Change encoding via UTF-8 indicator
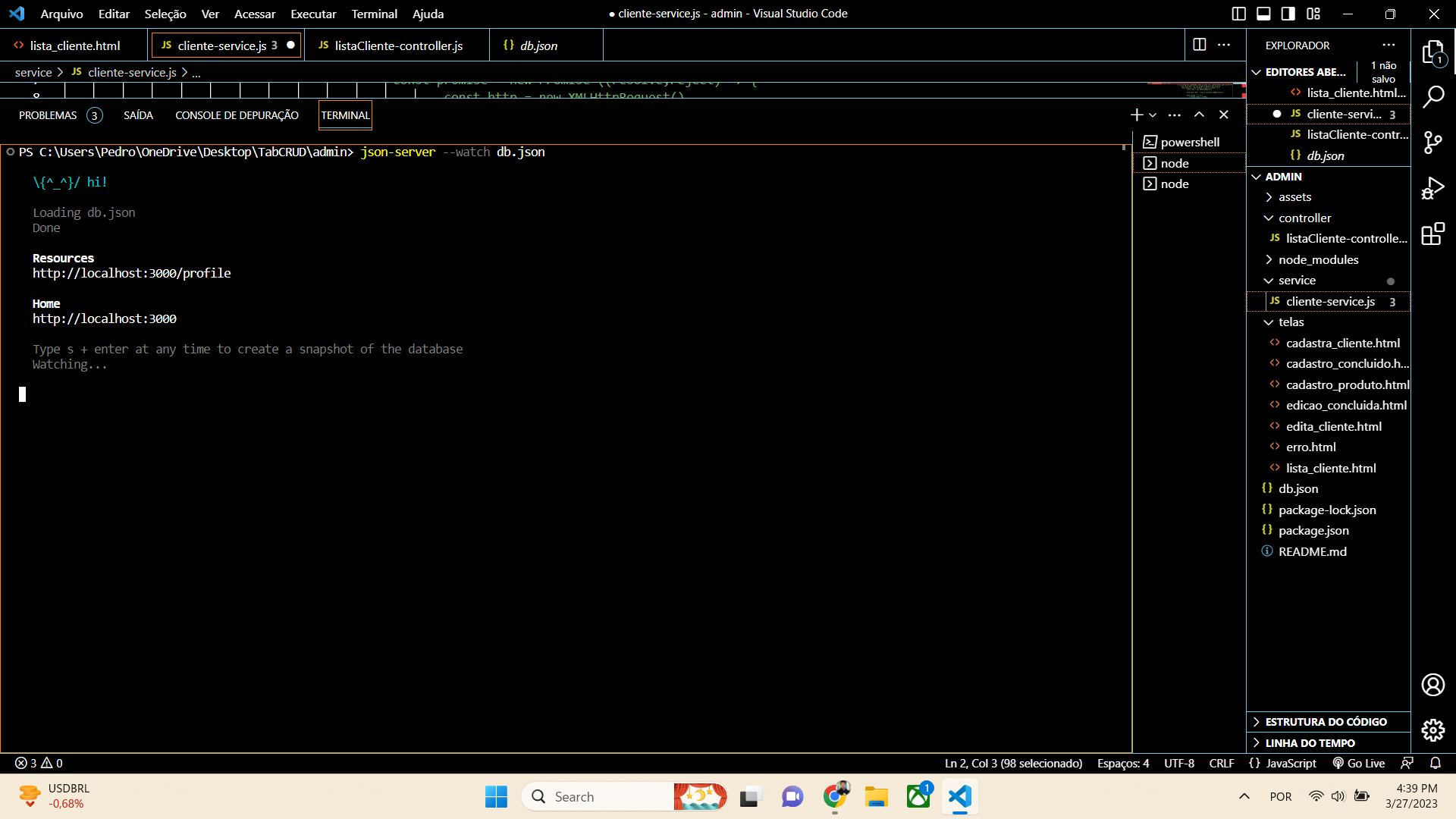 click(1179, 763)
